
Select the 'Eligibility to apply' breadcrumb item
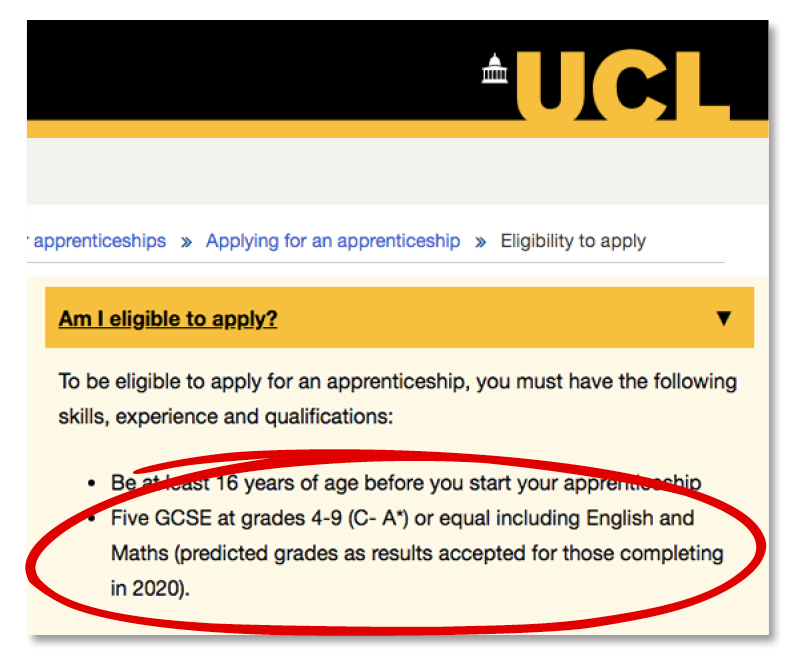point(573,241)
